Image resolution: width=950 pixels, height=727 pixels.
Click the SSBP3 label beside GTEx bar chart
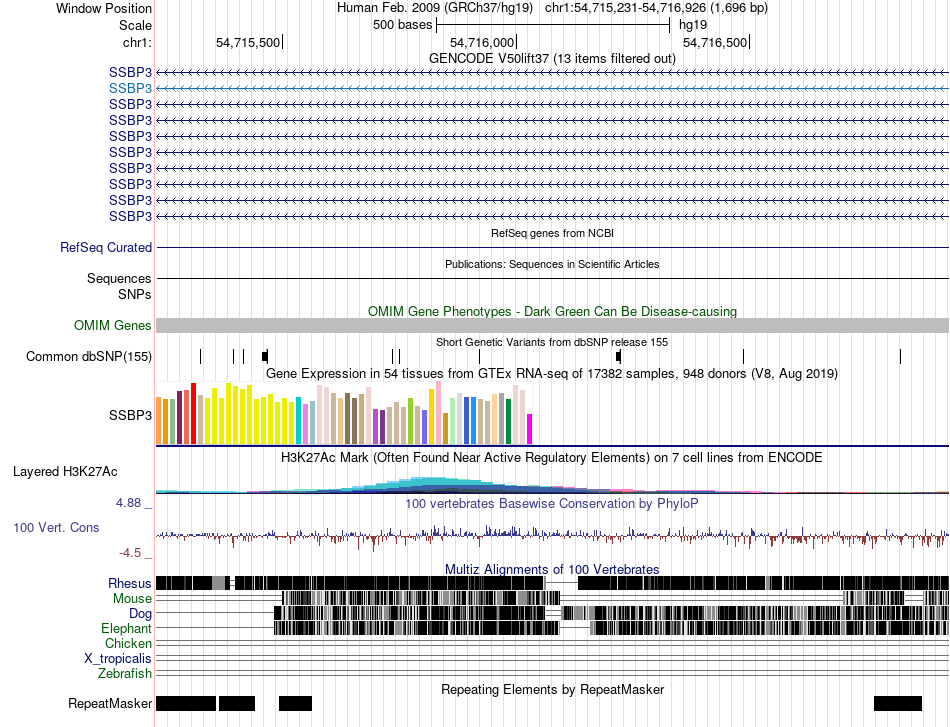click(130, 415)
